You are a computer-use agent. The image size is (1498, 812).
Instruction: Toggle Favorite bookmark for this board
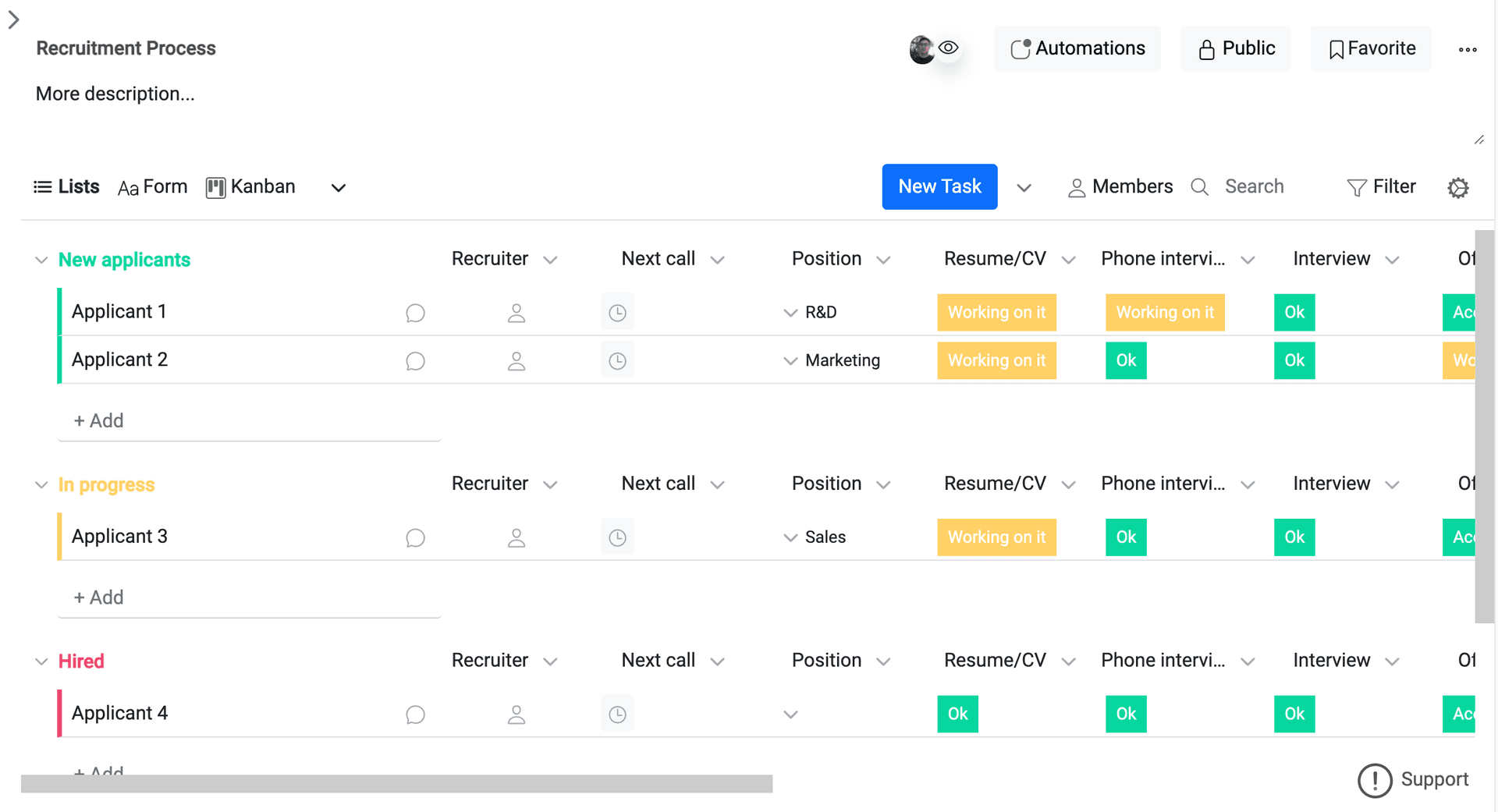(x=1371, y=48)
